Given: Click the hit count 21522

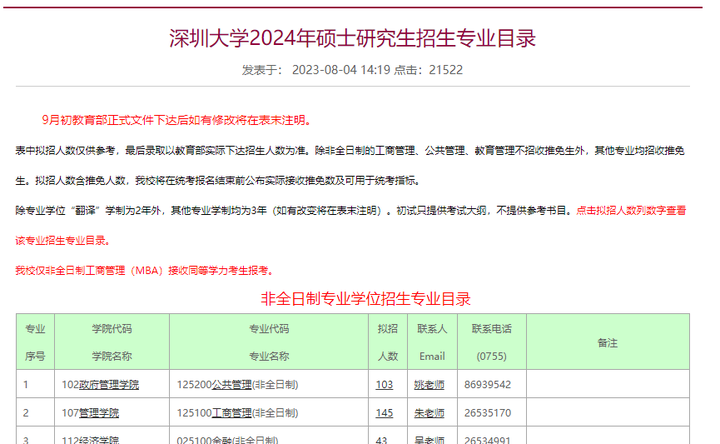Looking at the screenshot, I should click(x=446, y=70).
